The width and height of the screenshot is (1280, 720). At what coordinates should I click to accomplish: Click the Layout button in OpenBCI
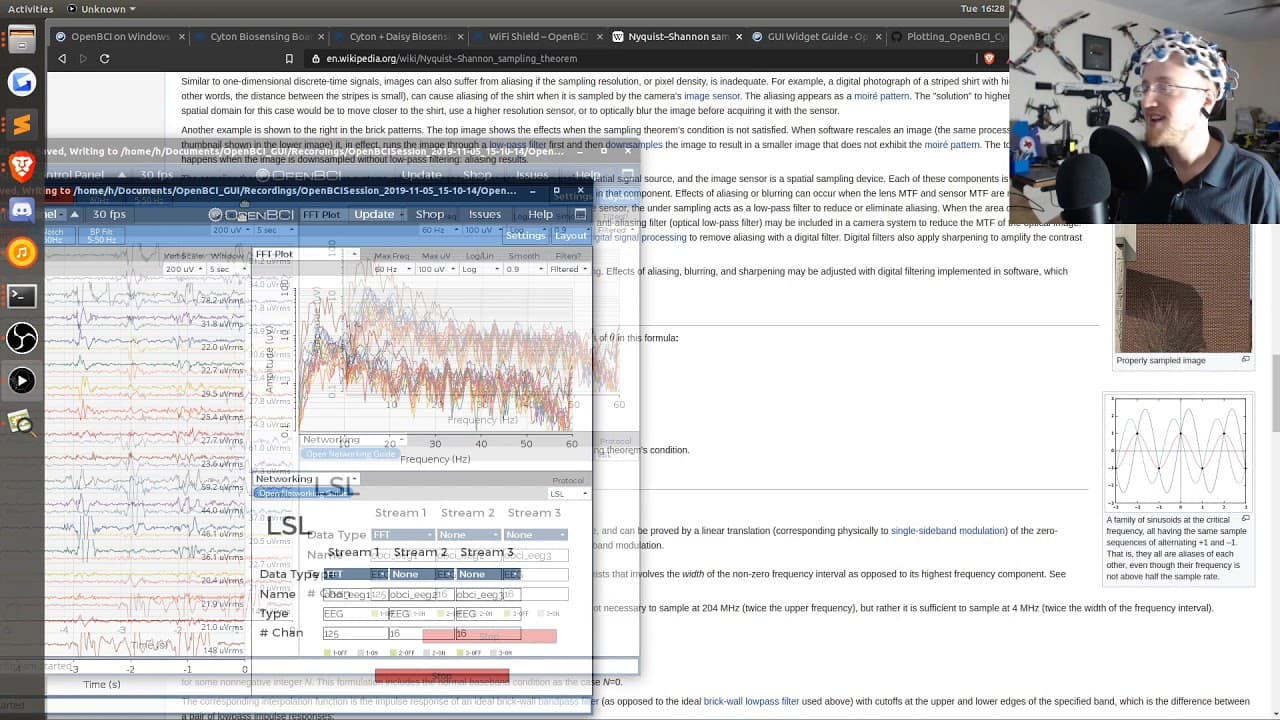(570, 236)
